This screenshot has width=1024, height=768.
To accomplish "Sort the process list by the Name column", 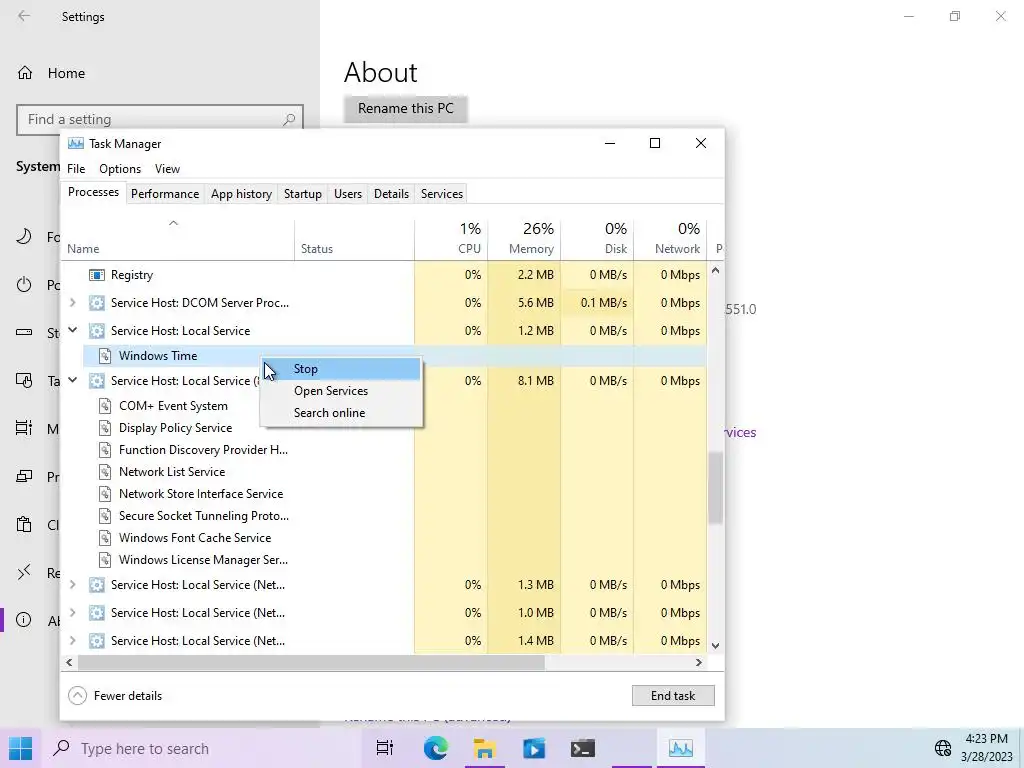I will (x=178, y=238).
